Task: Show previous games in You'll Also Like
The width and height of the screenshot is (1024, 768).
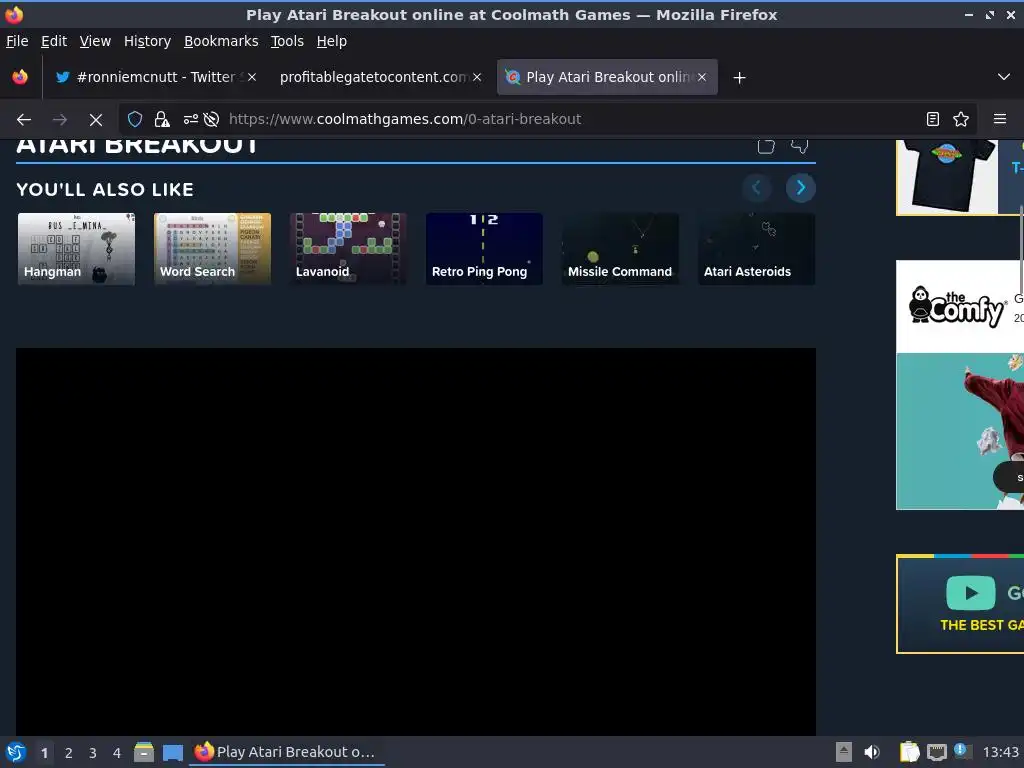Action: (756, 188)
